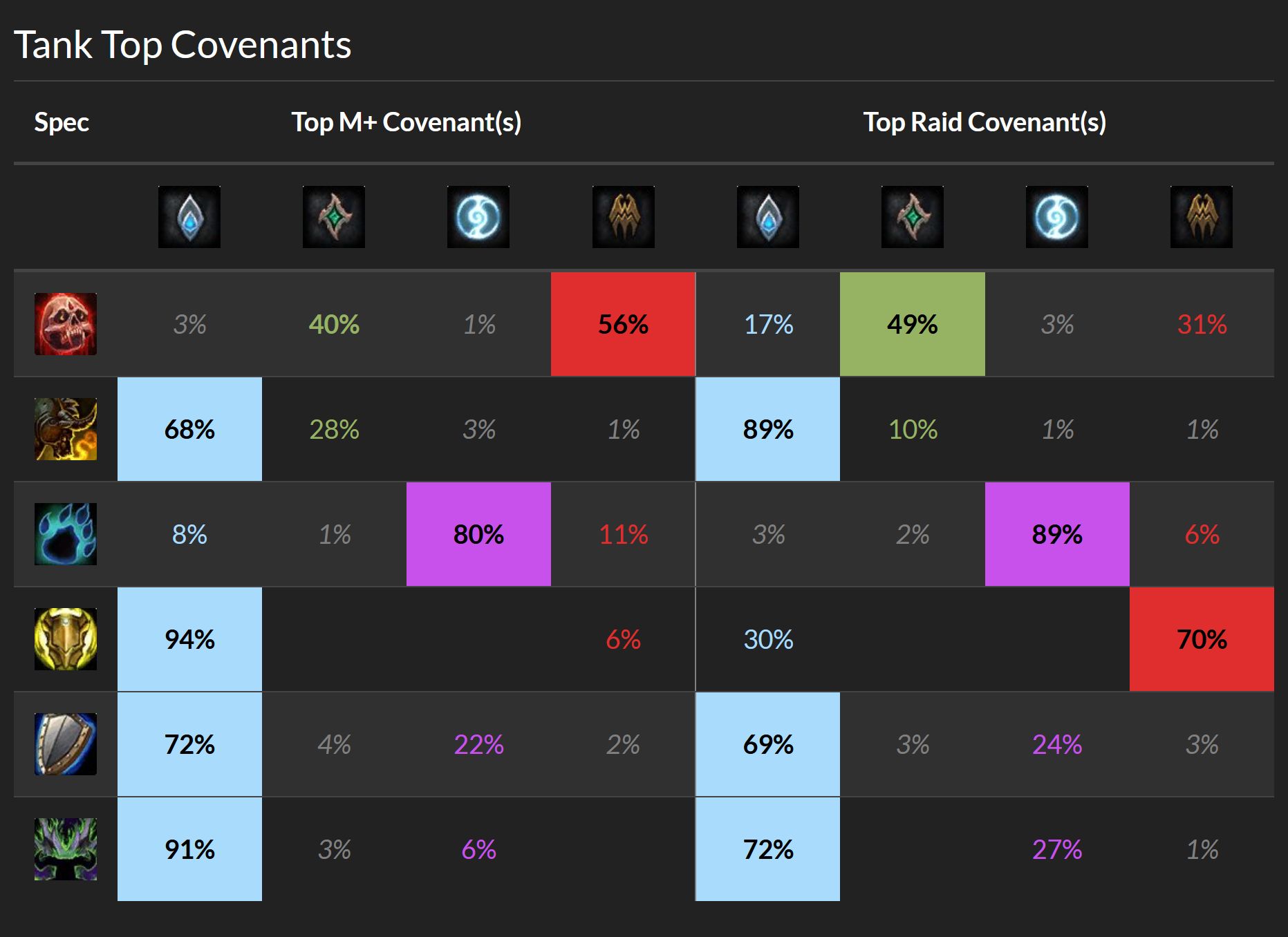1288x937 pixels.
Task: Click the Venthyr covenant icon under Raid
Action: click(1202, 217)
